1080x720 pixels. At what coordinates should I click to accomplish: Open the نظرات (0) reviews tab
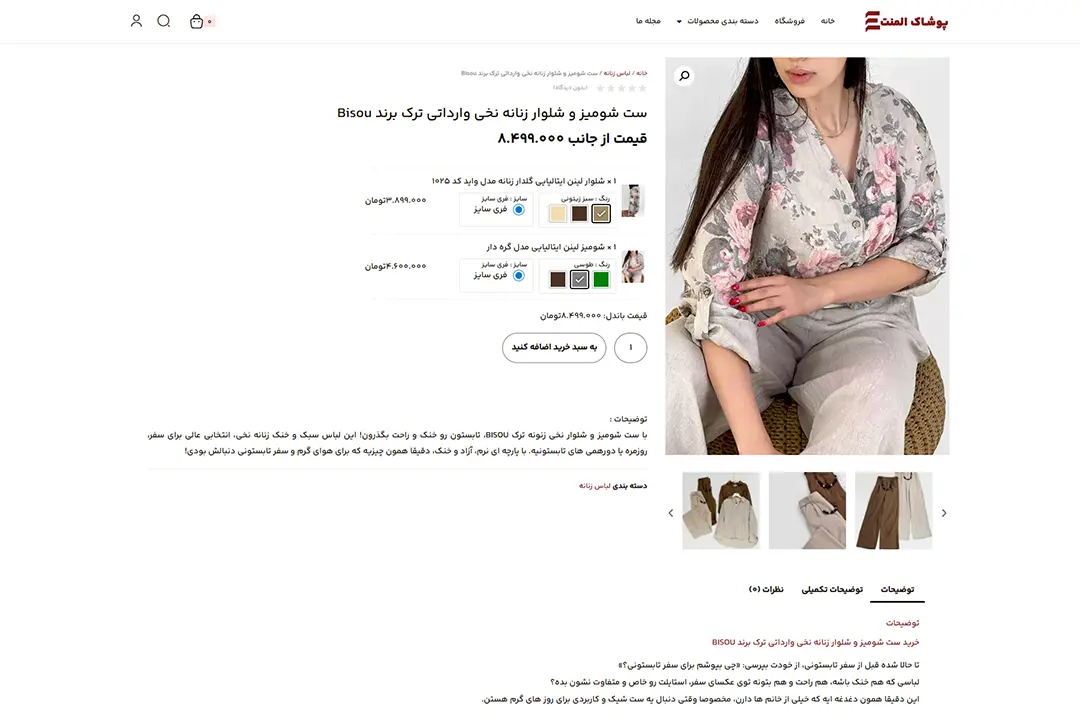click(x=766, y=590)
